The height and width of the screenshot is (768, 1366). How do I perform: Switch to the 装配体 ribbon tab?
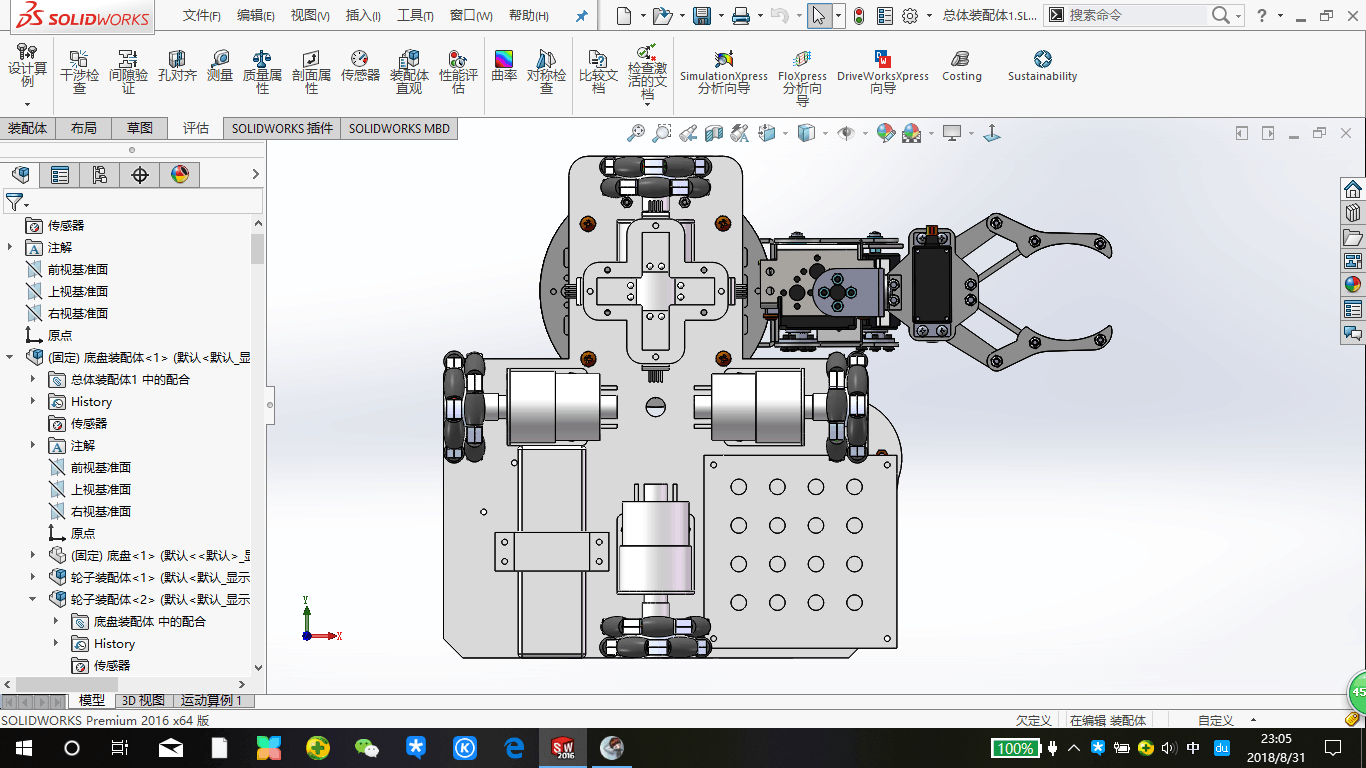(27, 128)
